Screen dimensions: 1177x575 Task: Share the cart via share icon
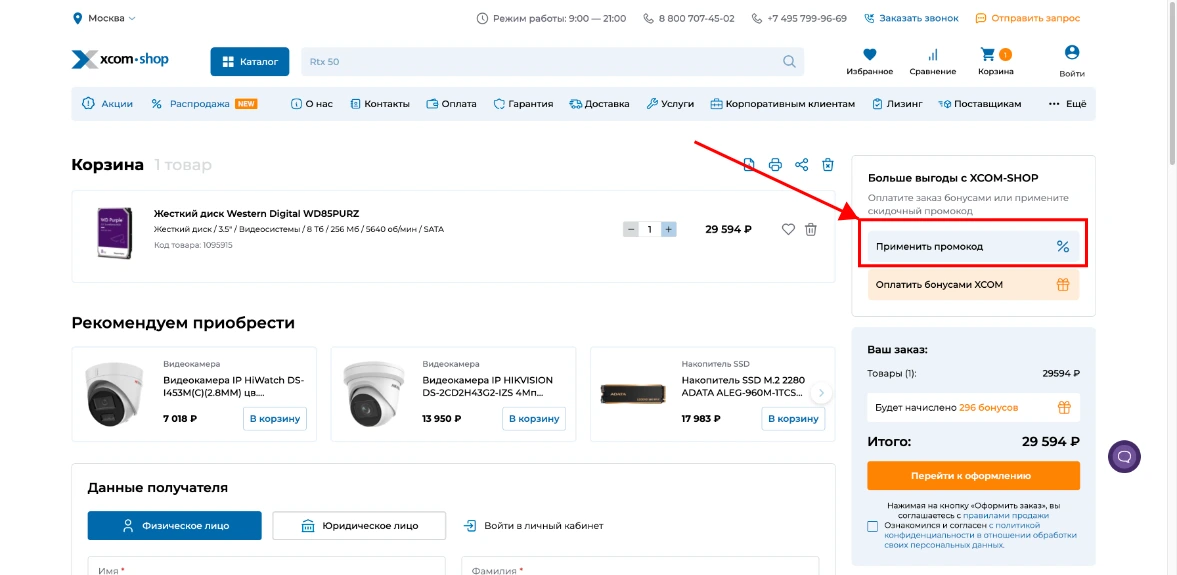tap(801, 165)
